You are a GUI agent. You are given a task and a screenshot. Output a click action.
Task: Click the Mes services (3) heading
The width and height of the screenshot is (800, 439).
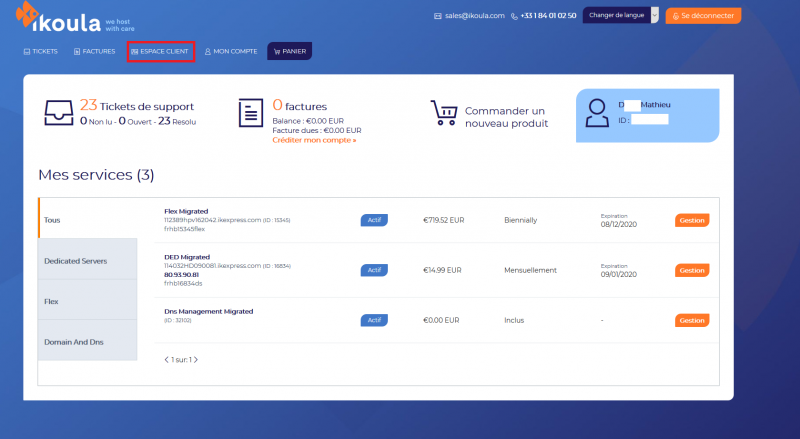coord(96,175)
